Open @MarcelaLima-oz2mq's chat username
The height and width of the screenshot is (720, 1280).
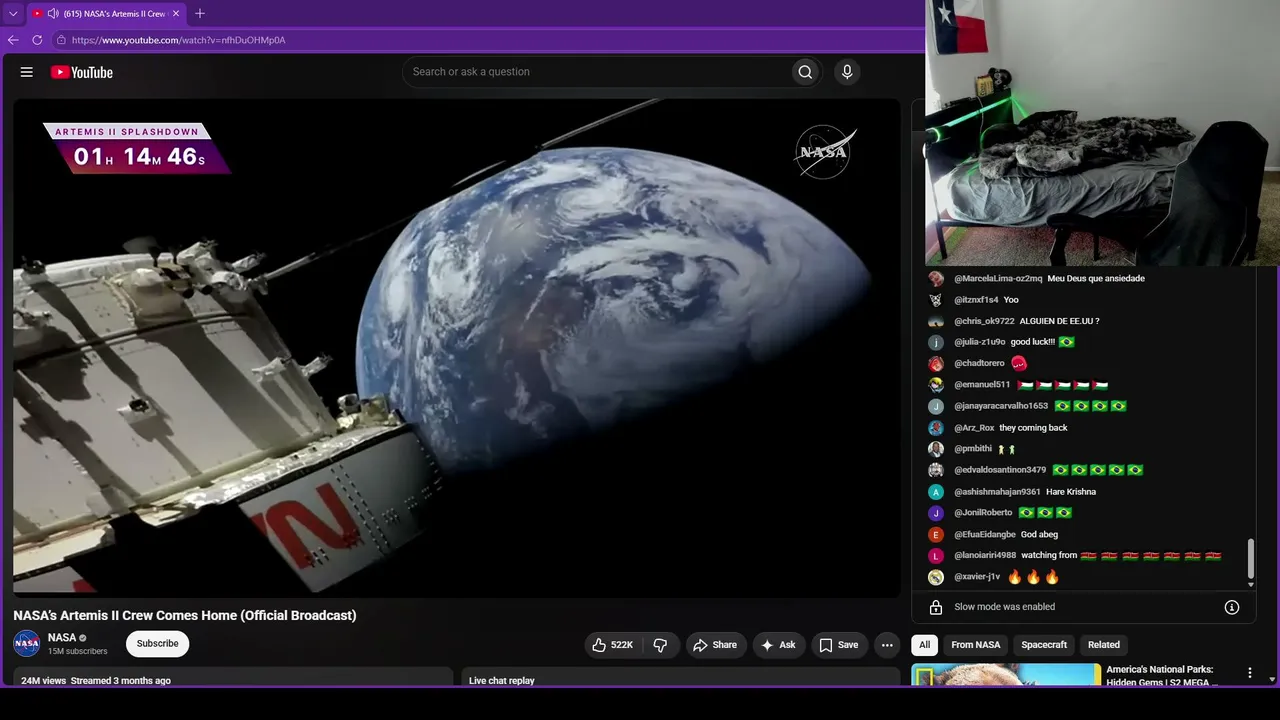click(998, 279)
